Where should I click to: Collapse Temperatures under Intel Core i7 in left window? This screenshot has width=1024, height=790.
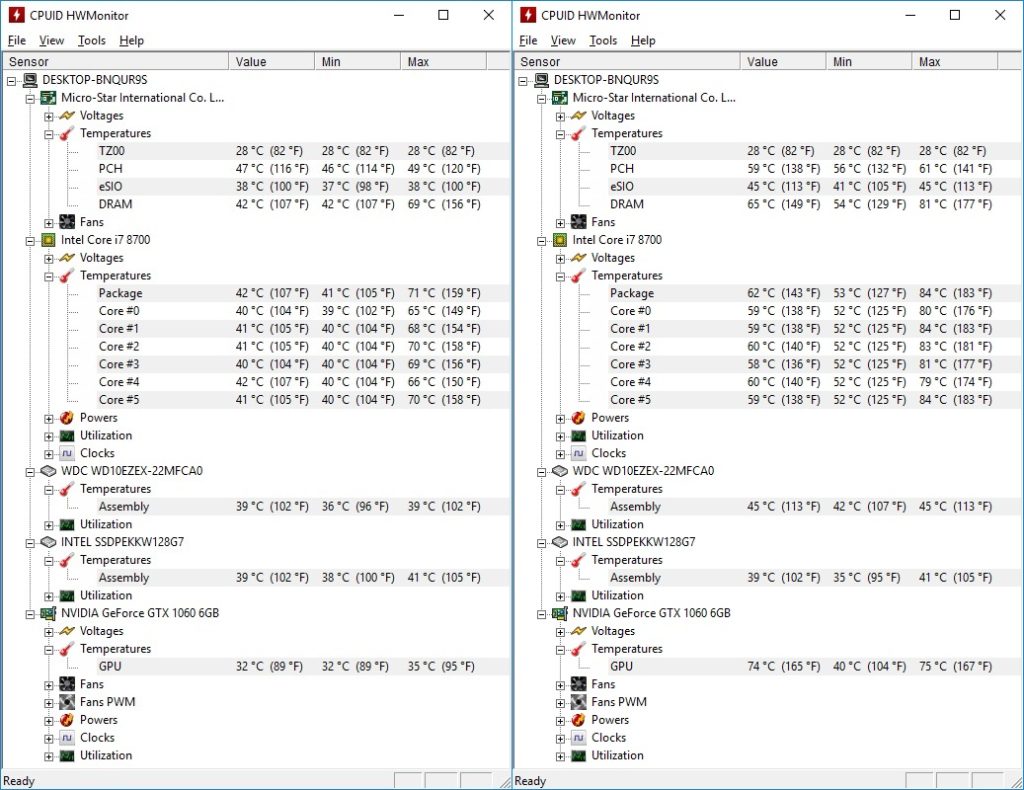[x=49, y=276]
